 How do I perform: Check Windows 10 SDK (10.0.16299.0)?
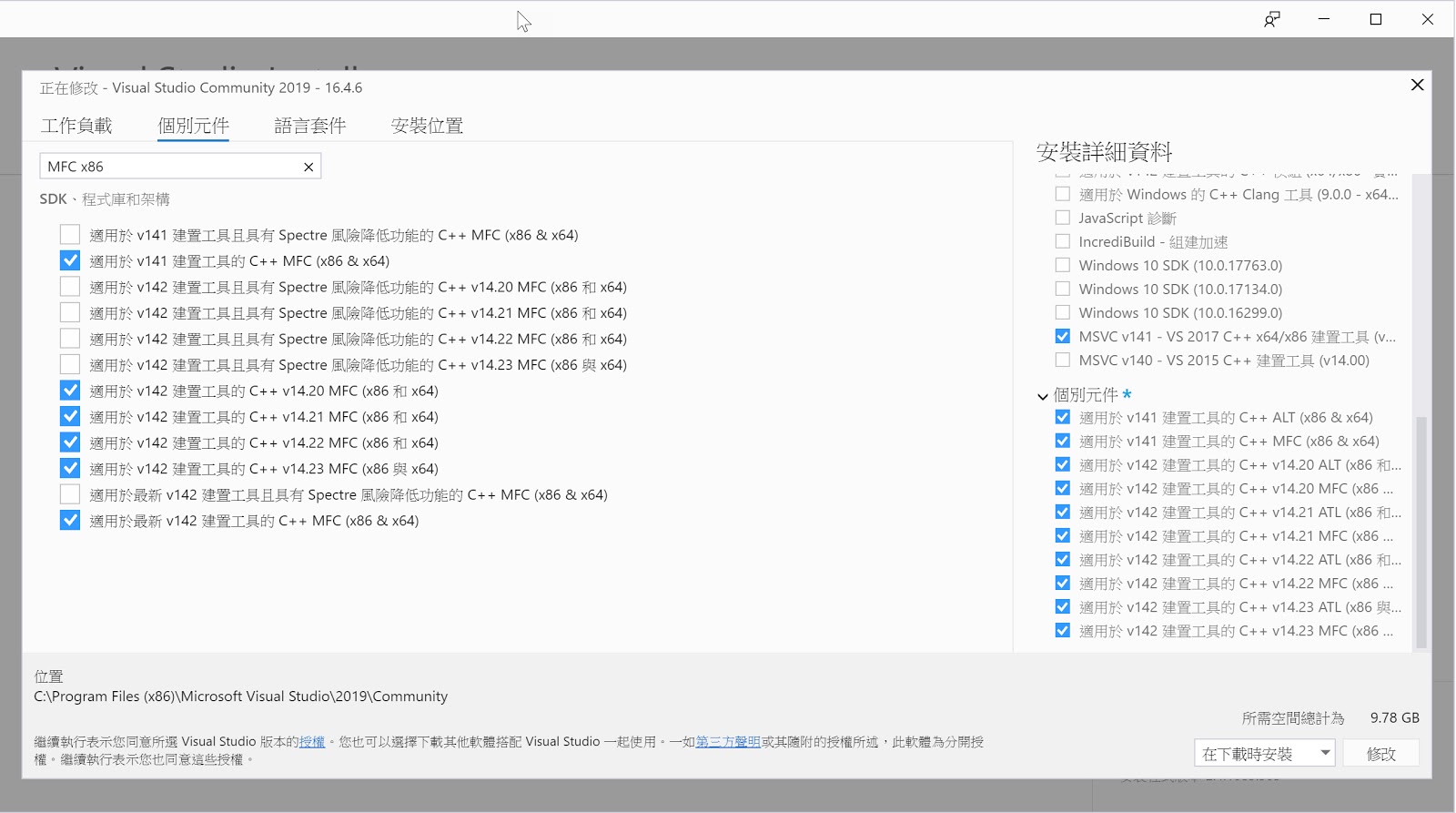(x=1062, y=312)
